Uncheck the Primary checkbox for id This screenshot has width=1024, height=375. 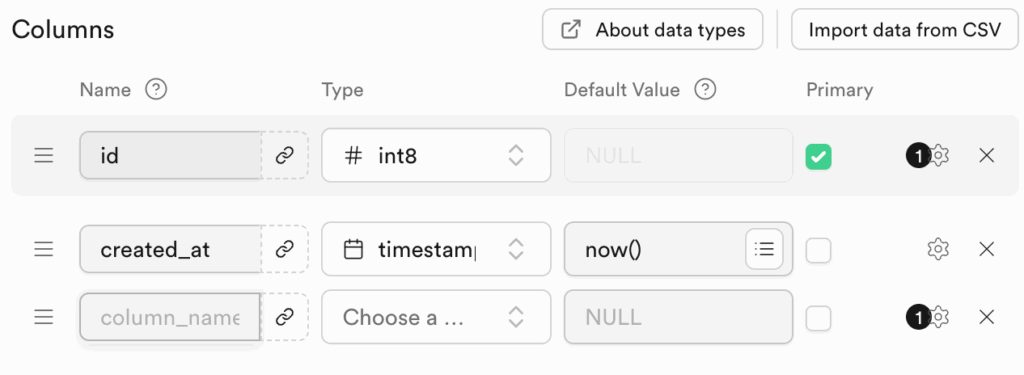818,157
